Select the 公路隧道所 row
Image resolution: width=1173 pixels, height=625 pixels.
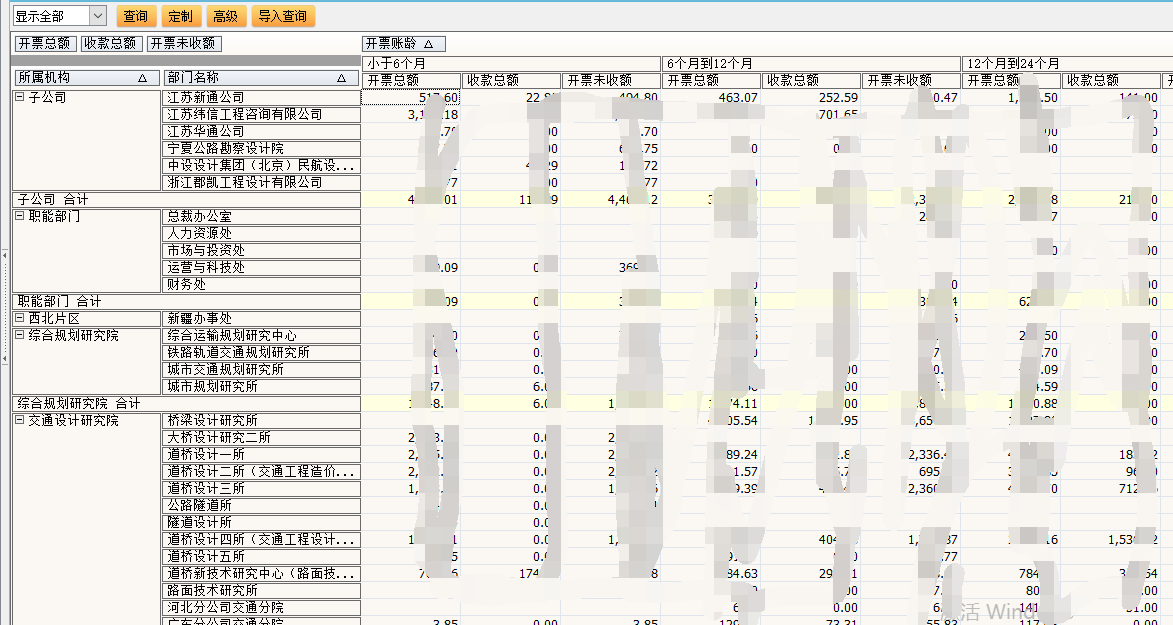point(261,505)
